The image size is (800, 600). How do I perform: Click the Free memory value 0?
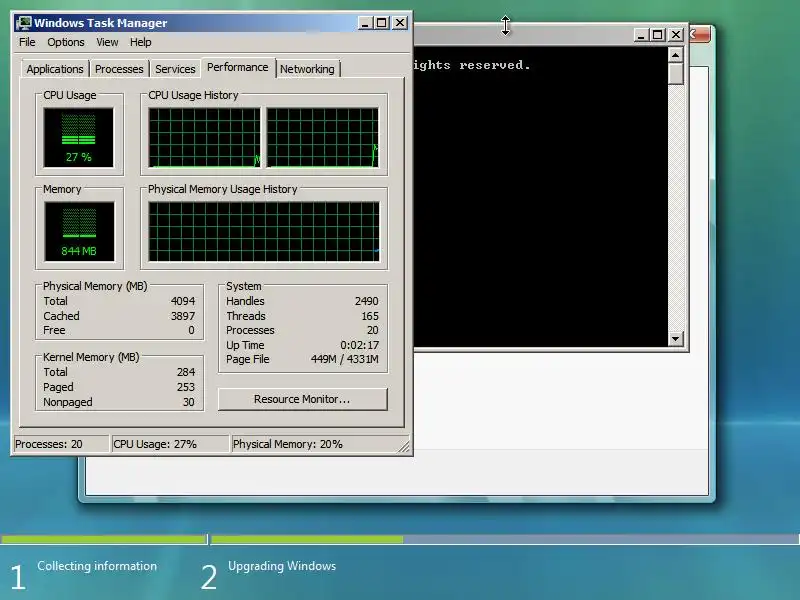click(x=191, y=330)
